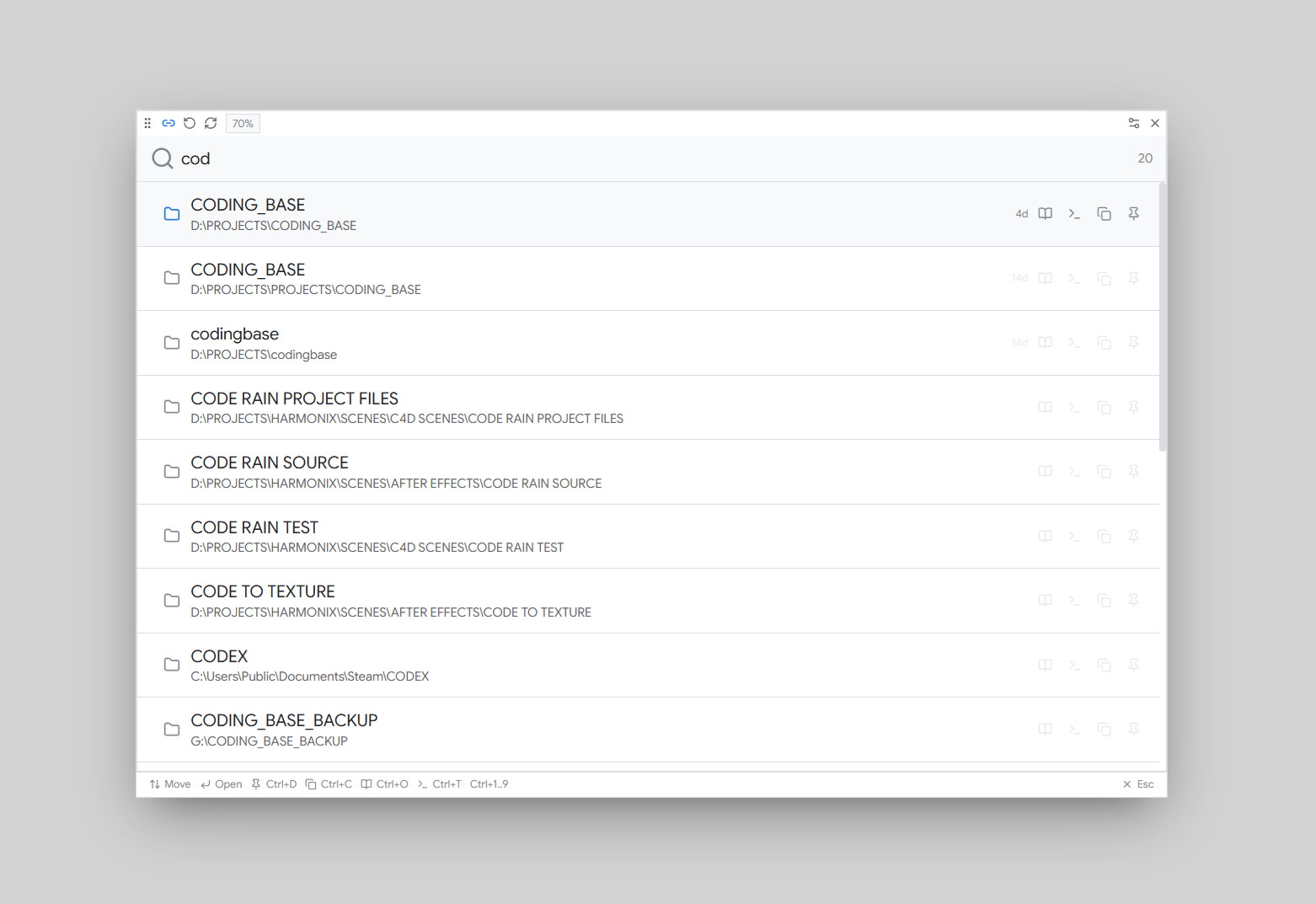Click the drag-handle dots icon top-left
1316x904 pixels.
[147, 123]
